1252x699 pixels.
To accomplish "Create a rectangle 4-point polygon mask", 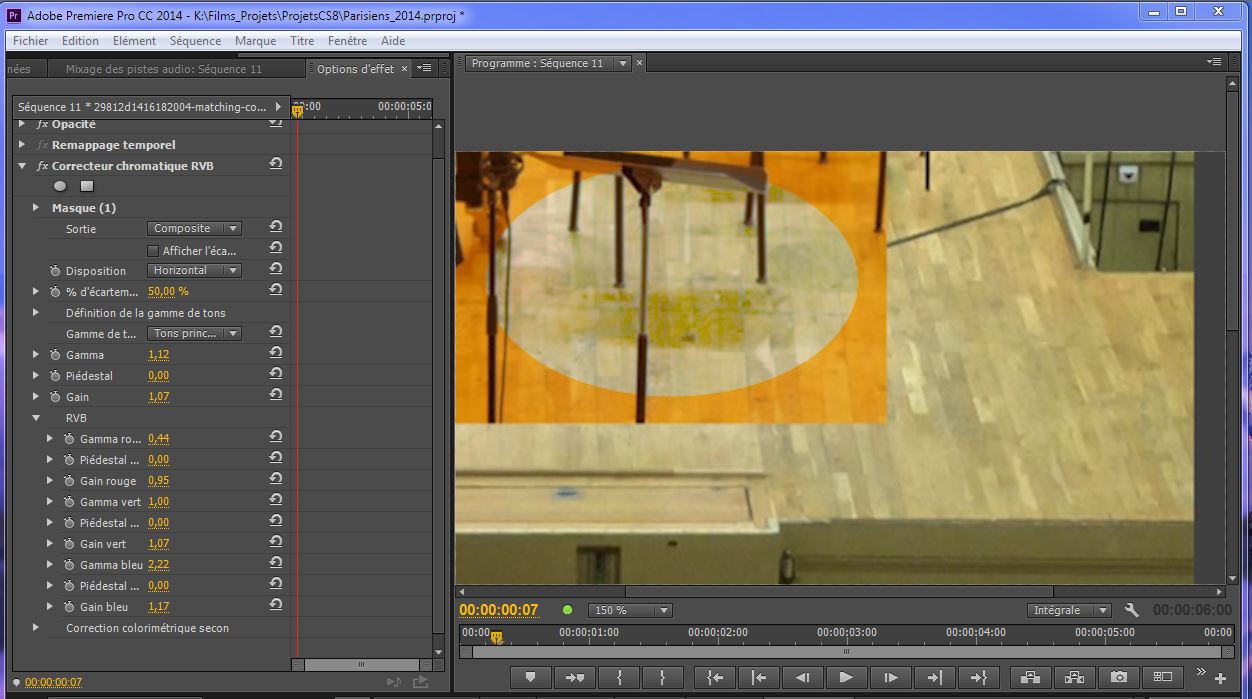I will [87, 186].
